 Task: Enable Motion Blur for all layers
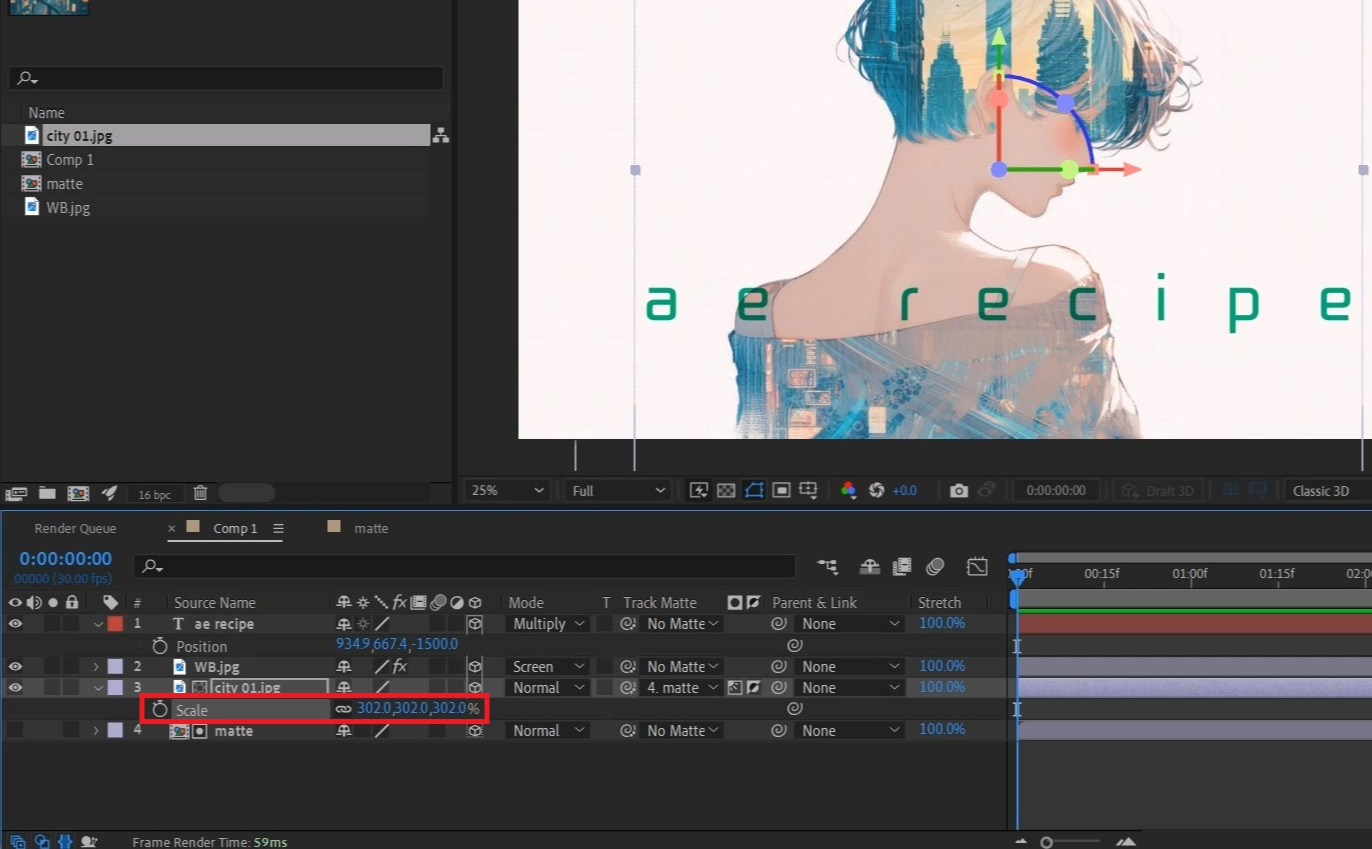tap(935, 567)
